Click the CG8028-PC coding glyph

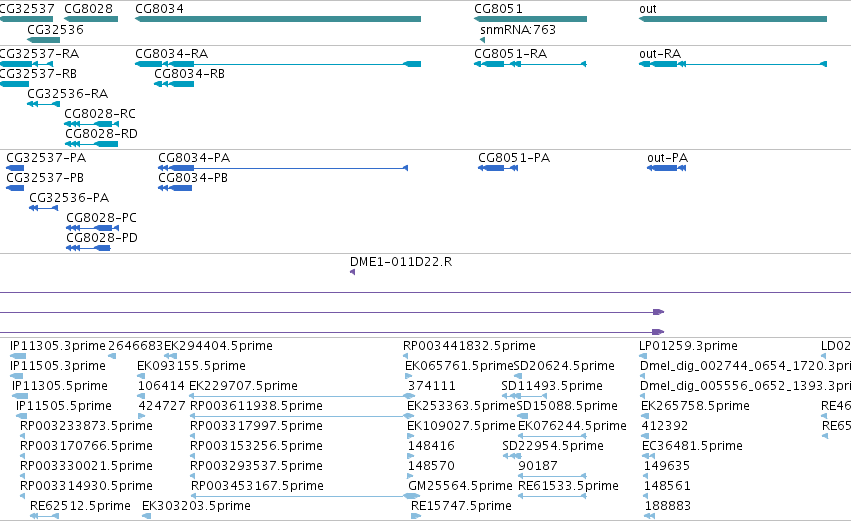point(92,228)
